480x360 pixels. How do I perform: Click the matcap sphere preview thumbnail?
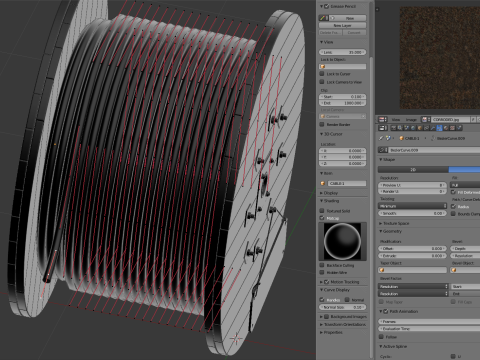tap(342, 241)
